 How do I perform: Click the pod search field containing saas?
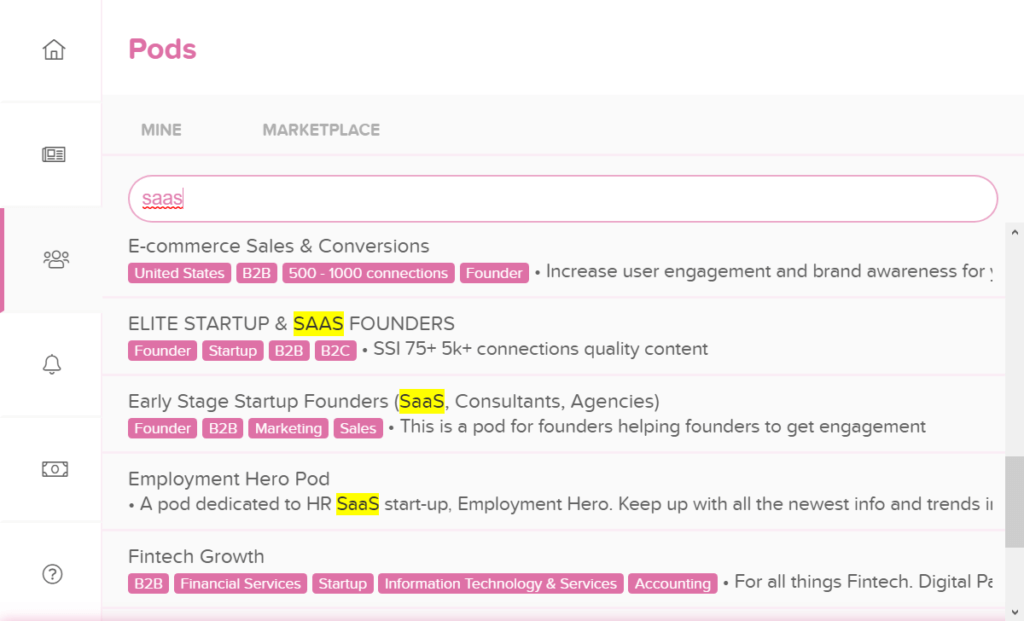(562, 199)
